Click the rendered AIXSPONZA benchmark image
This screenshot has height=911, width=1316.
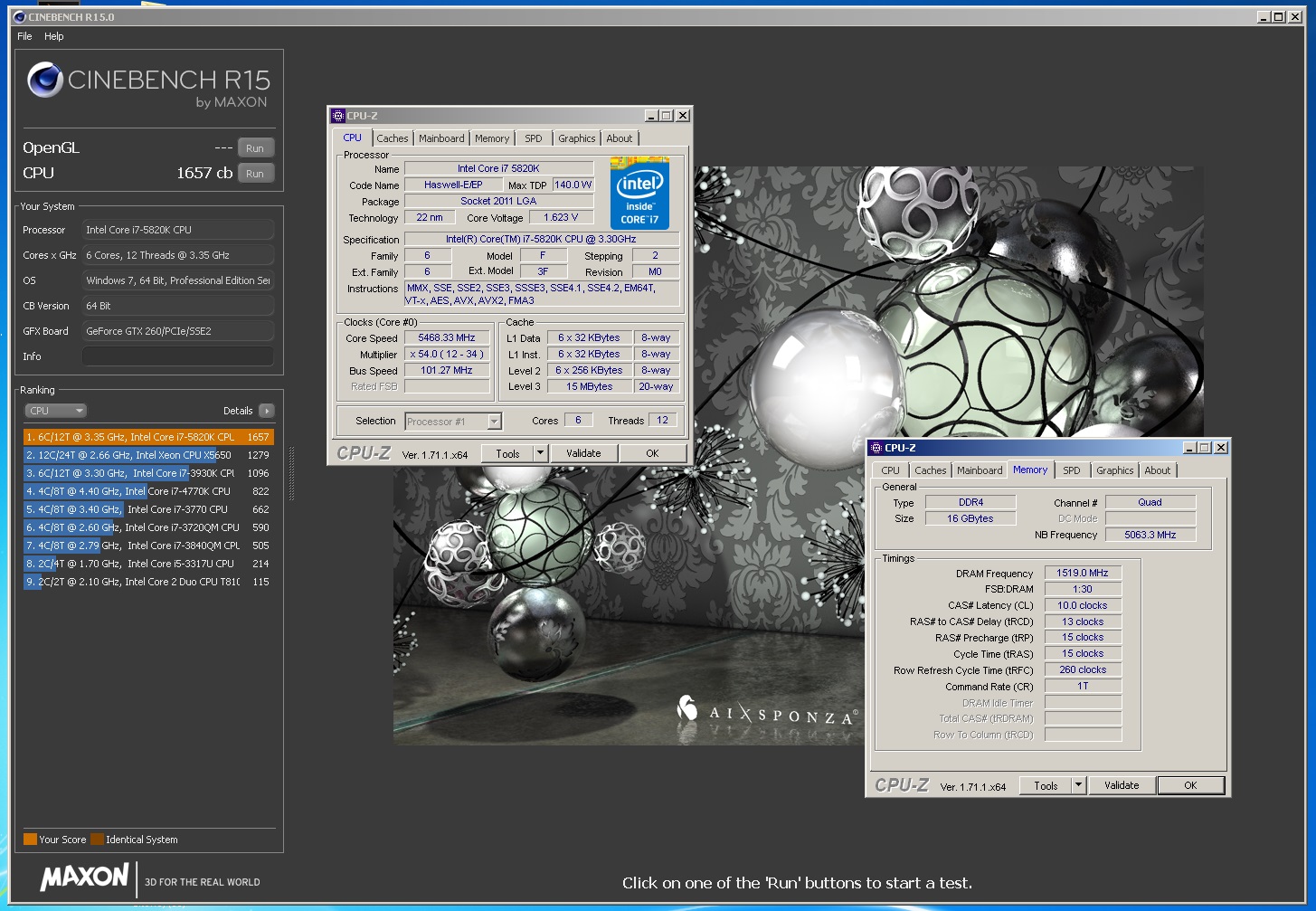(798, 456)
